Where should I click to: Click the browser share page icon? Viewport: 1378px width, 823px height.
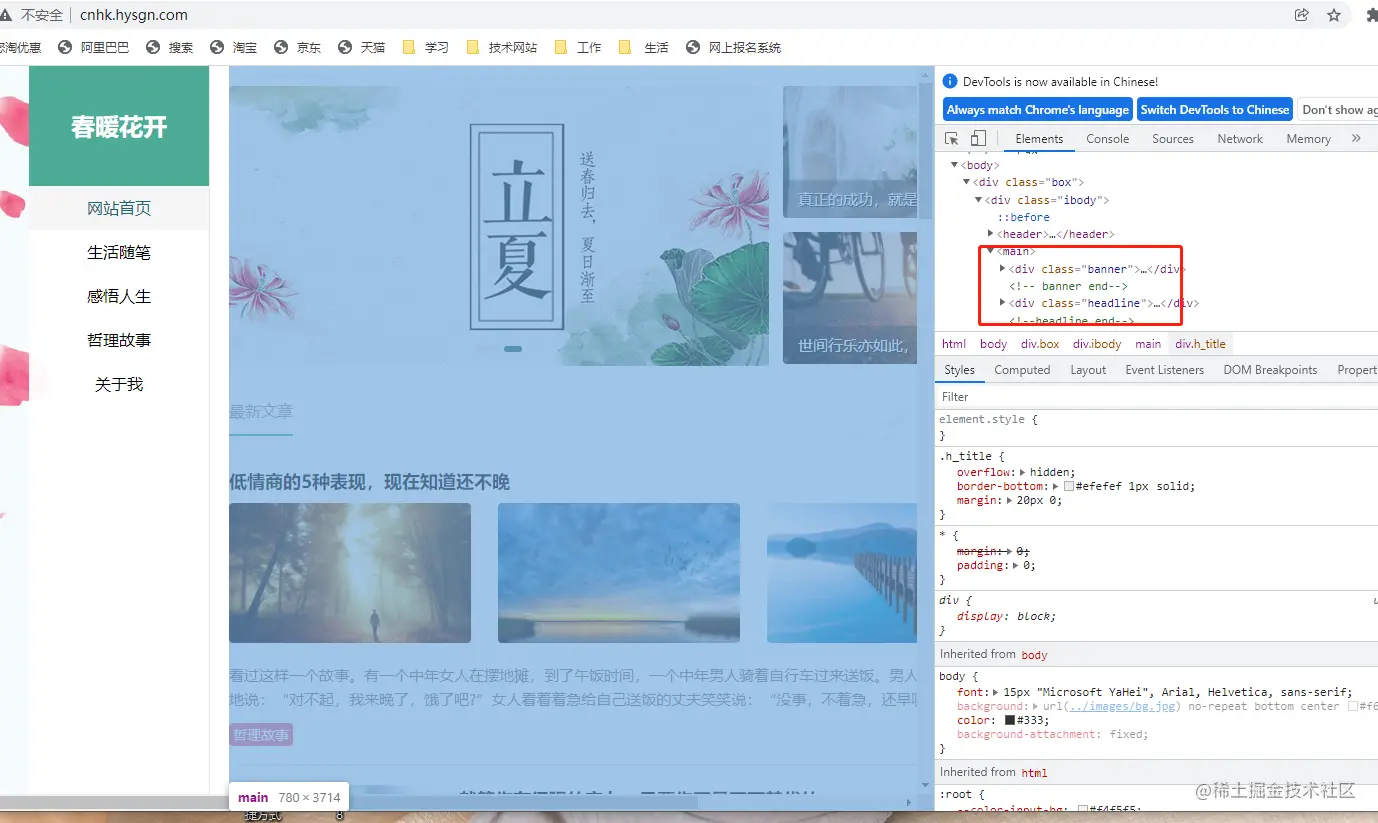1301,15
